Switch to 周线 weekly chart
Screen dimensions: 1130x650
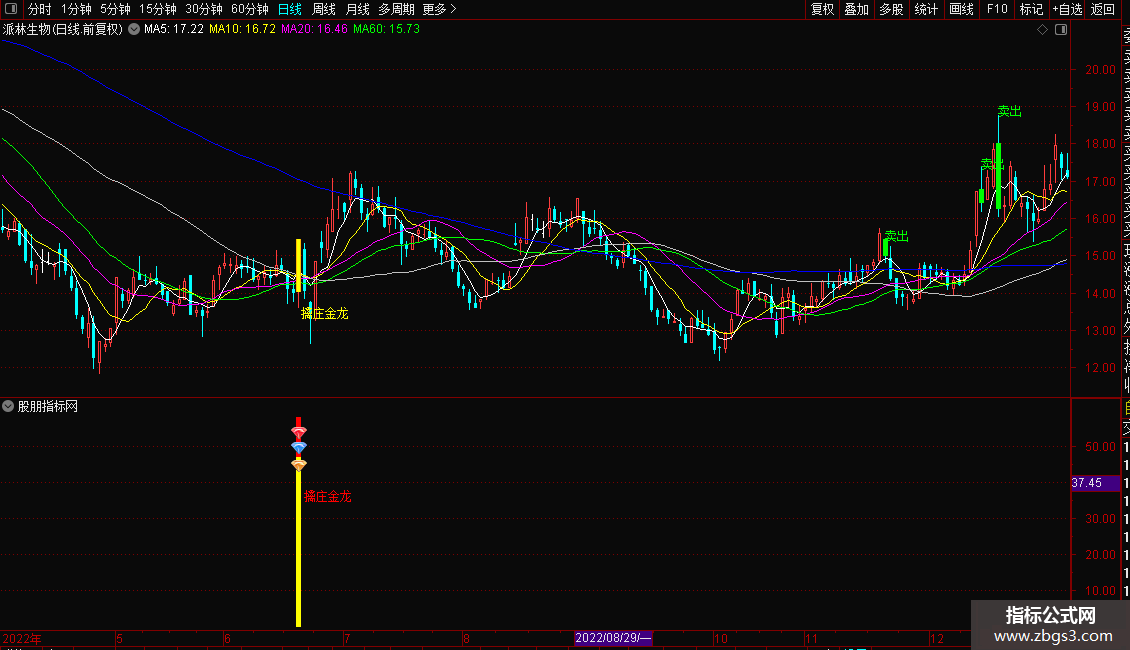click(x=324, y=9)
